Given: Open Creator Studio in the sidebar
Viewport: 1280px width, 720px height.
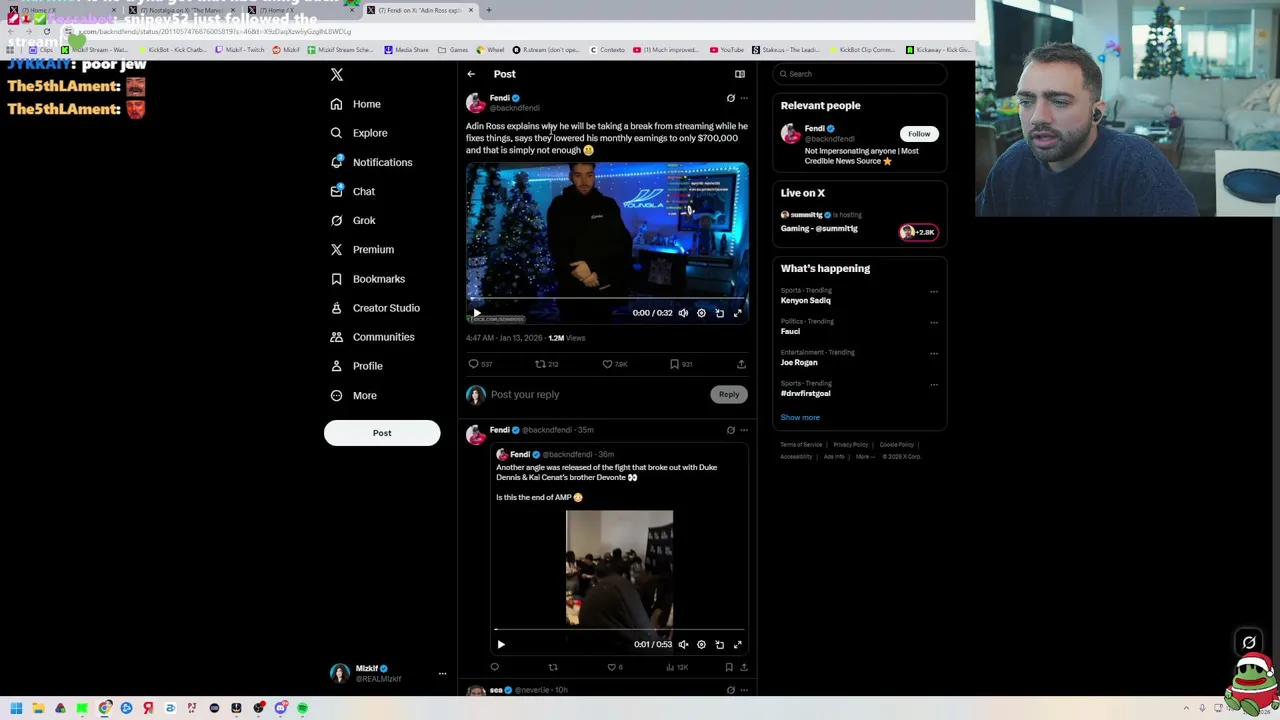Looking at the screenshot, I should tap(375, 308).
